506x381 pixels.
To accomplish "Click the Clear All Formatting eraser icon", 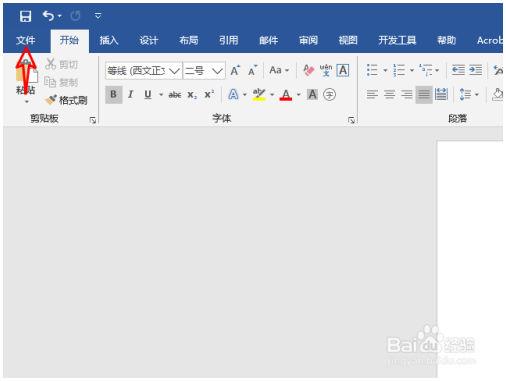I will point(309,70).
